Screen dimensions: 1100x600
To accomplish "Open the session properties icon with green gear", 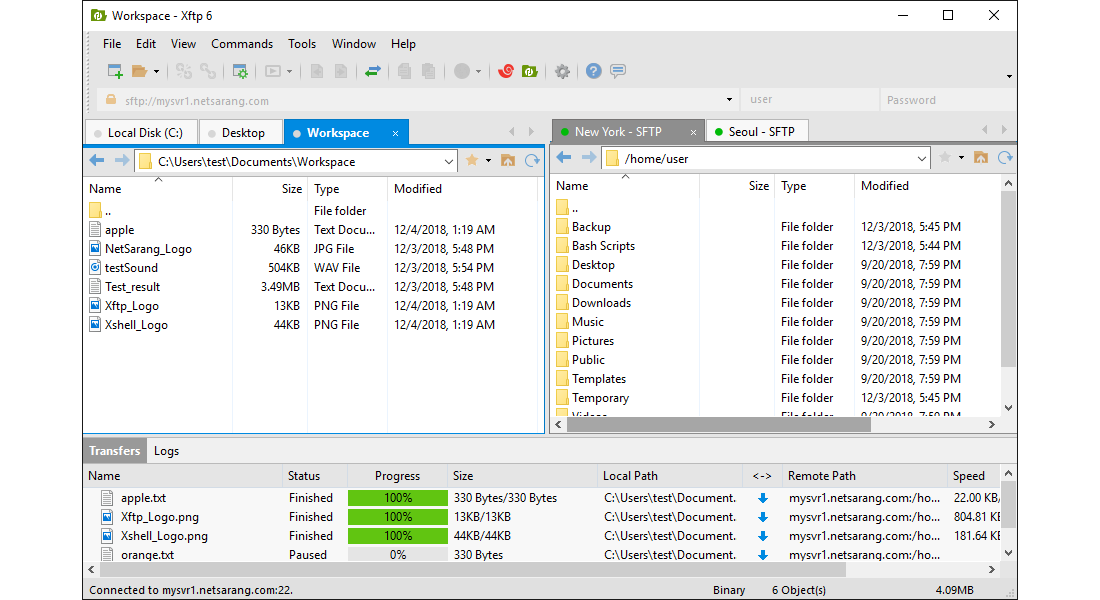I will point(240,71).
